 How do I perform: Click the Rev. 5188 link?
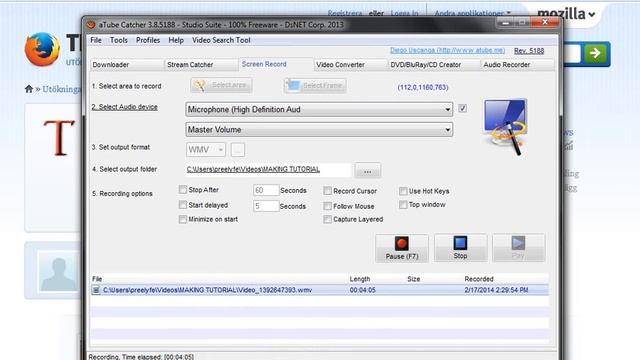click(x=529, y=51)
